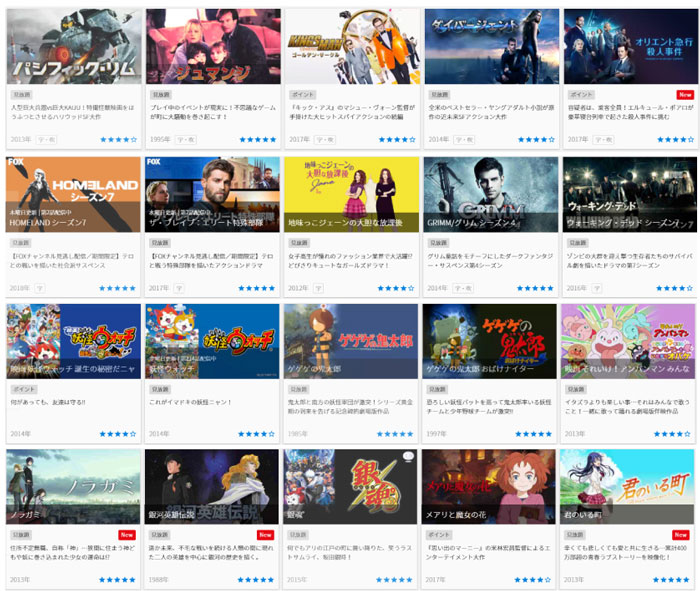Open the 君のいる町 thumbnail

pyautogui.click(x=627, y=487)
